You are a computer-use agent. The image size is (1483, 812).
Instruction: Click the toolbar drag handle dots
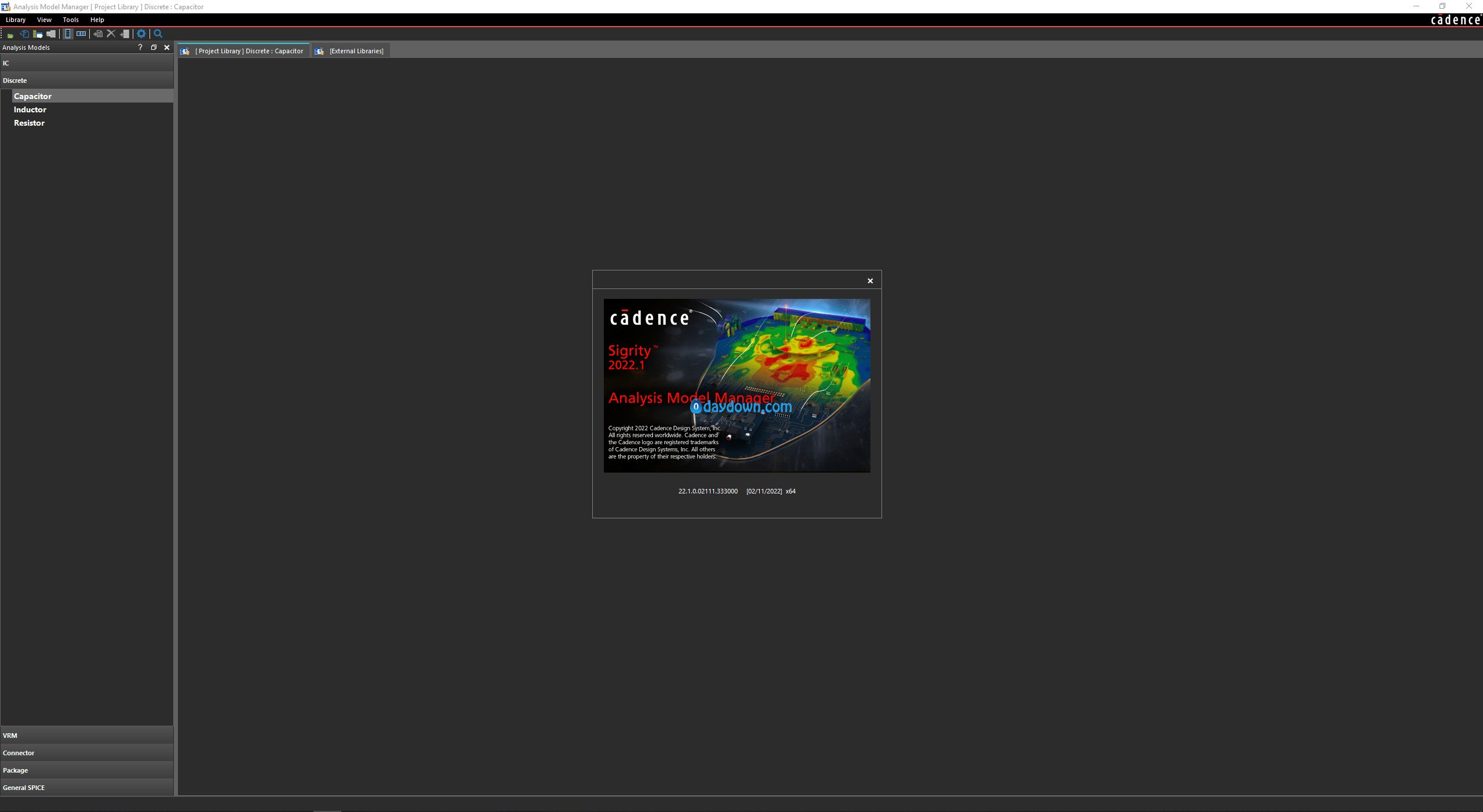point(2,34)
